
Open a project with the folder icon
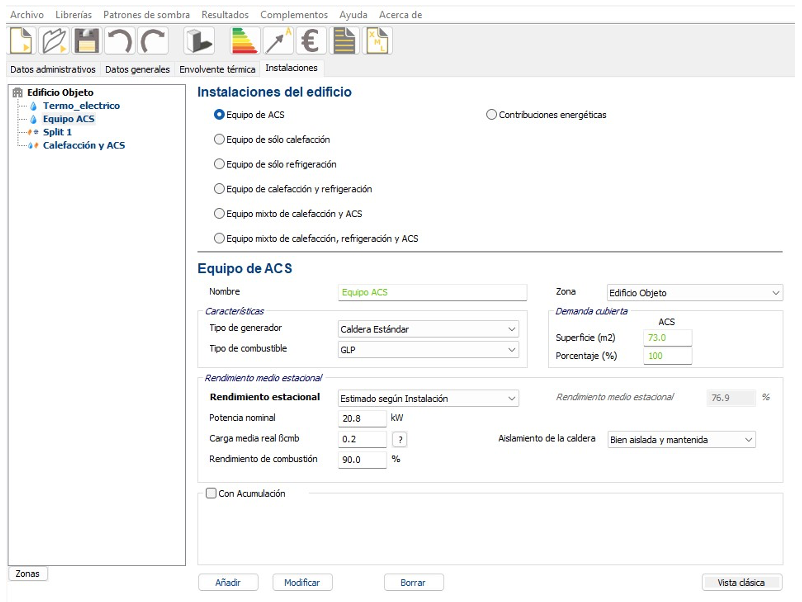pos(54,41)
